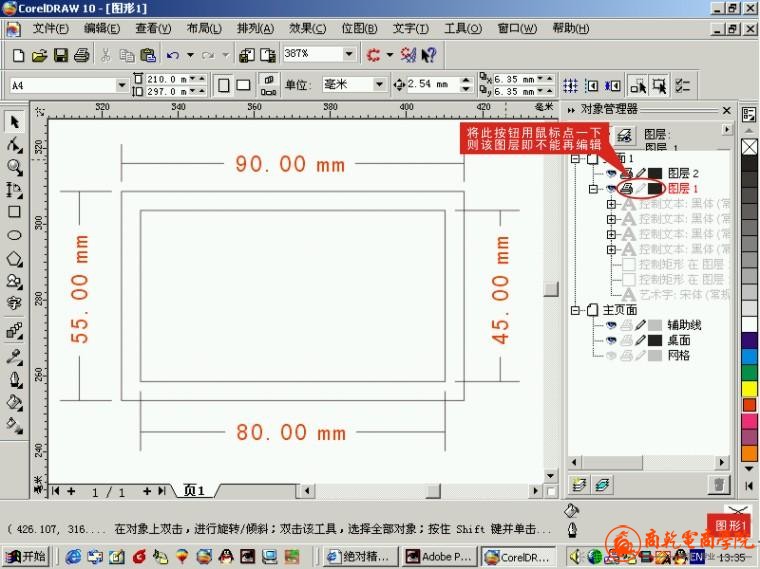Screen dimensions: 760x569
Task: Toggle editable pencil of 图层 2
Action: (x=641, y=174)
